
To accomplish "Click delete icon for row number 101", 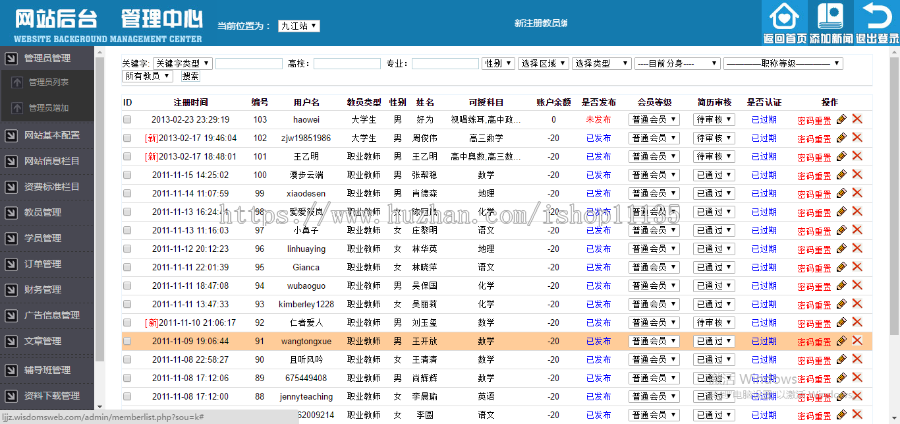I will point(857,156).
